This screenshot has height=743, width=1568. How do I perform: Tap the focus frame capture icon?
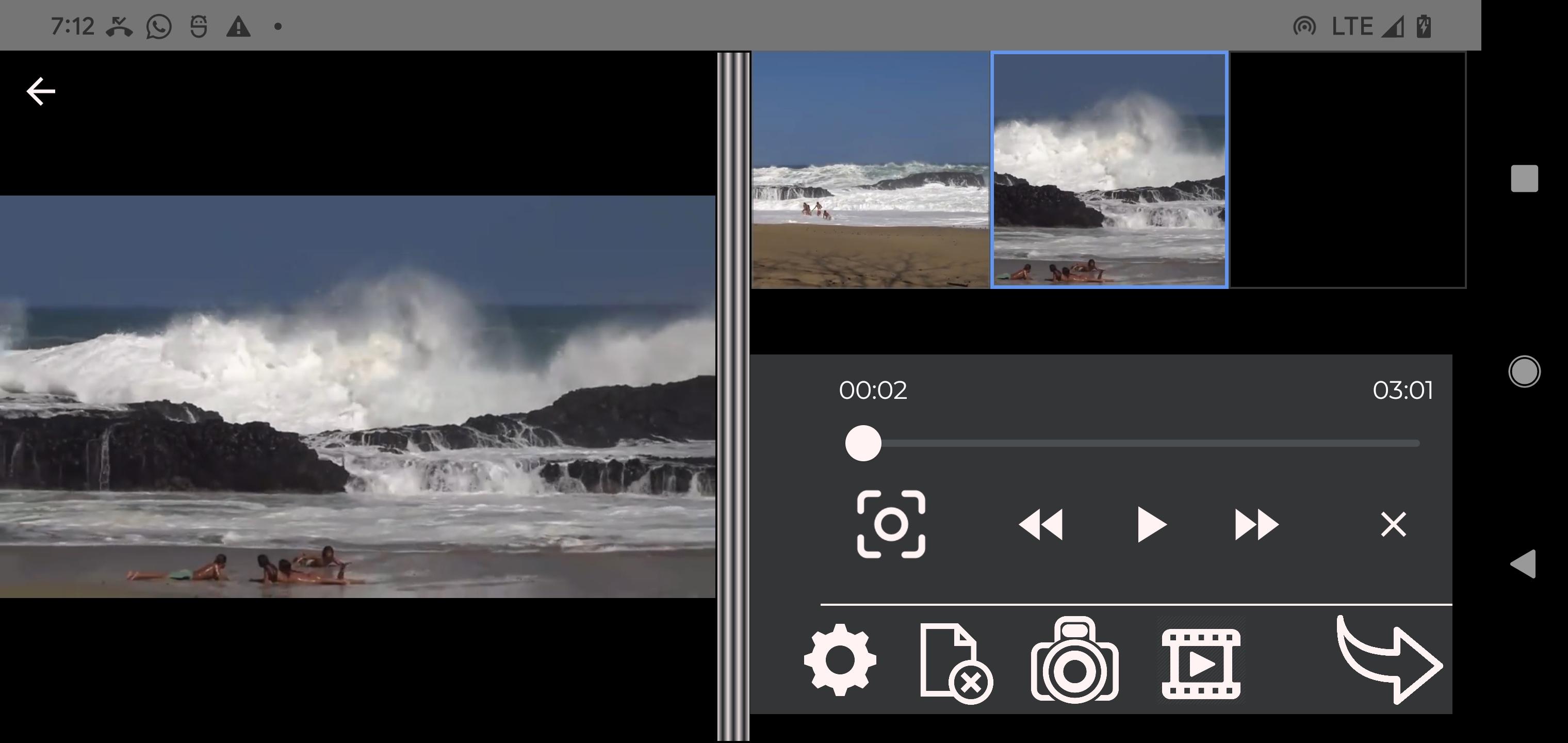(x=891, y=524)
